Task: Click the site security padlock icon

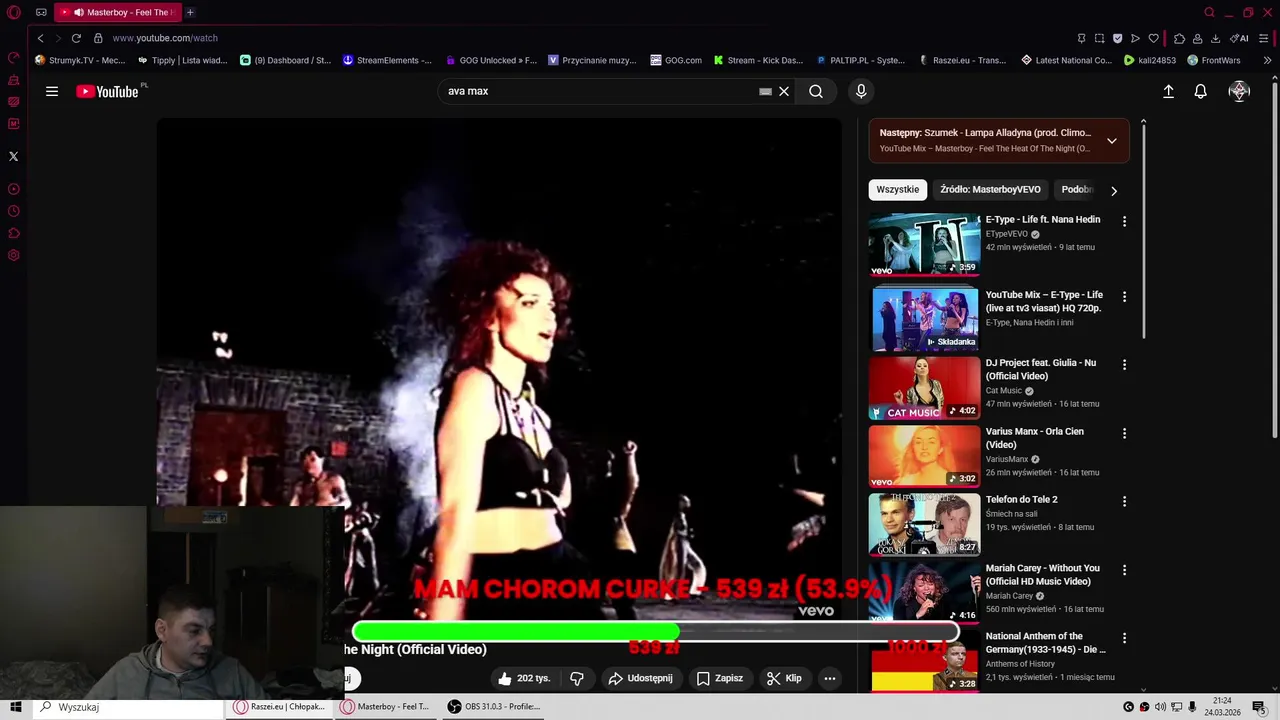Action: (x=98, y=38)
